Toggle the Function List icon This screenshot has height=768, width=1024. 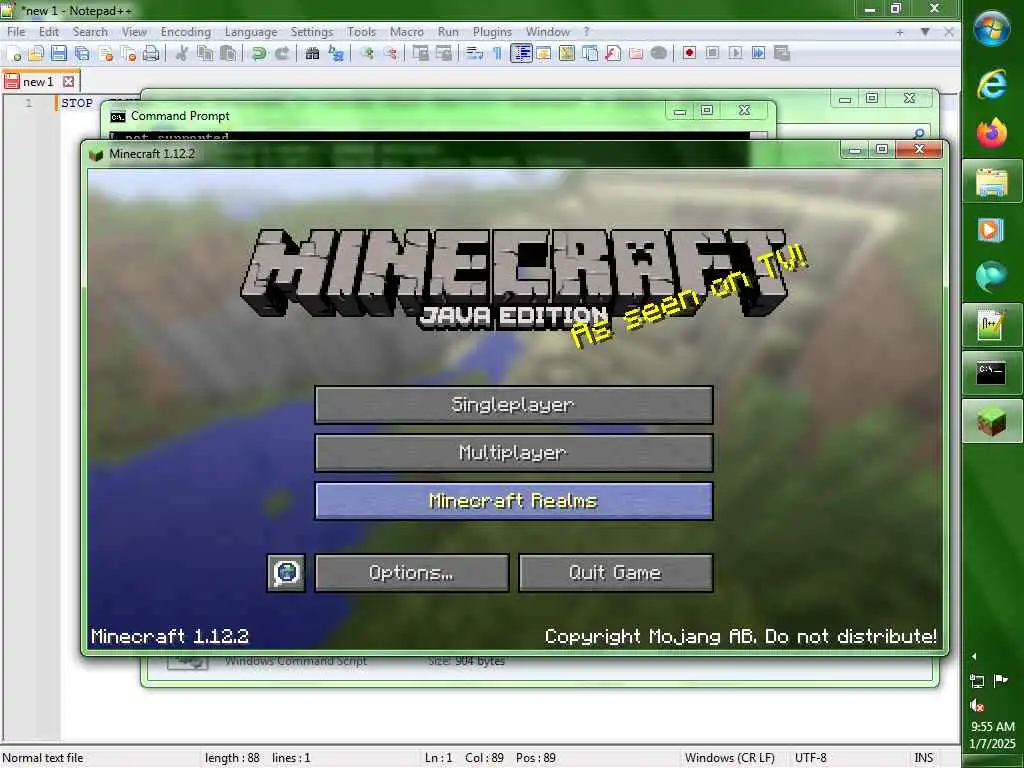click(613, 54)
